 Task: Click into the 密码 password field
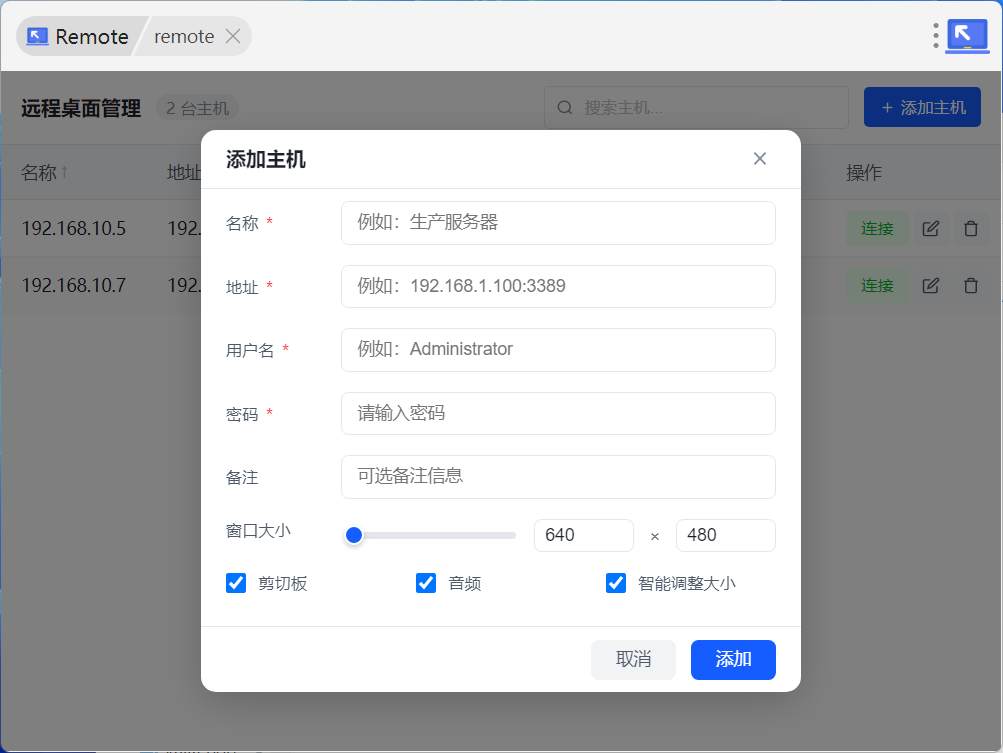(558, 413)
